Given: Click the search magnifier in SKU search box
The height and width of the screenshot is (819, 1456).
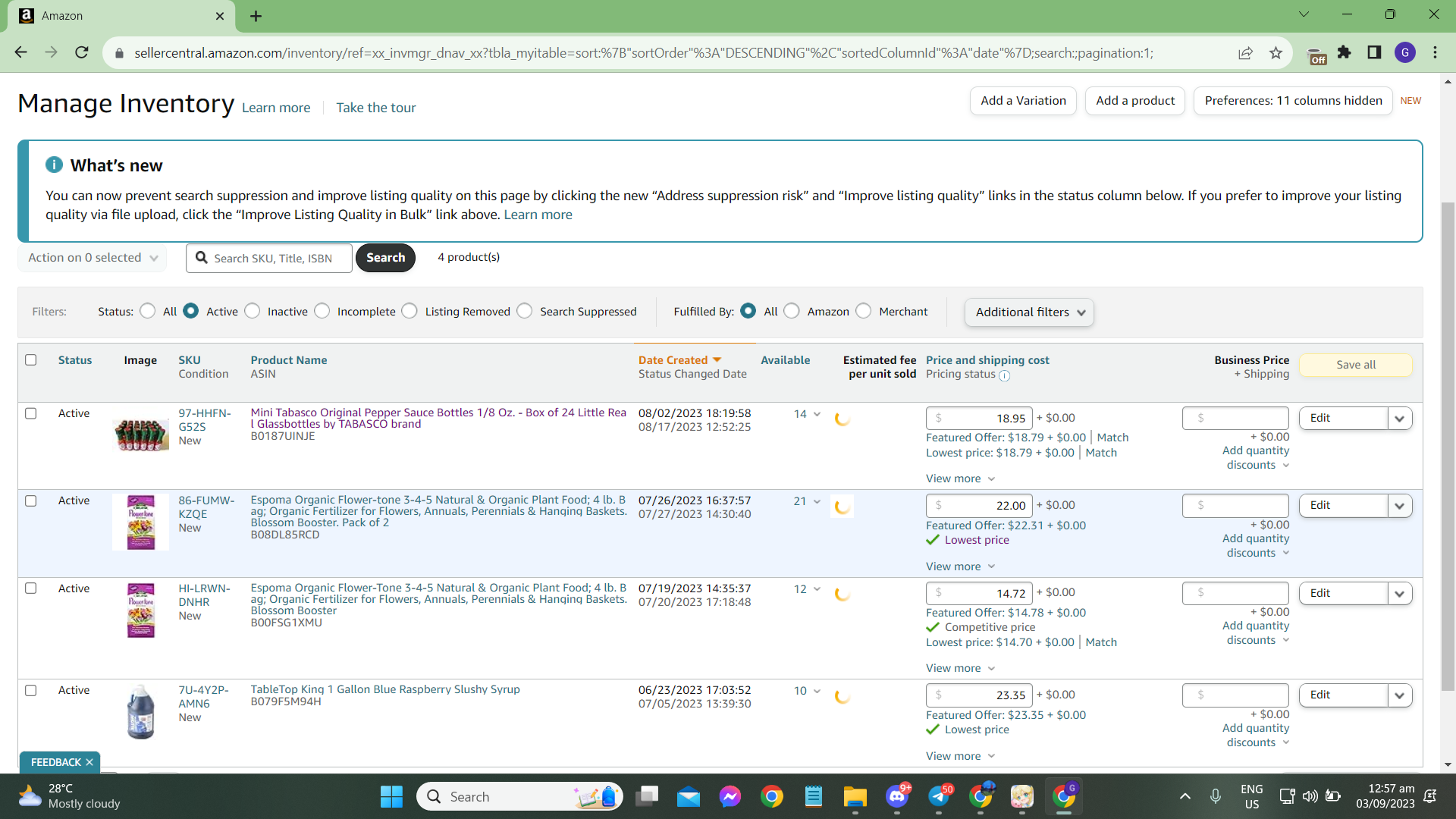Looking at the screenshot, I should pyautogui.click(x=202, y=258).
